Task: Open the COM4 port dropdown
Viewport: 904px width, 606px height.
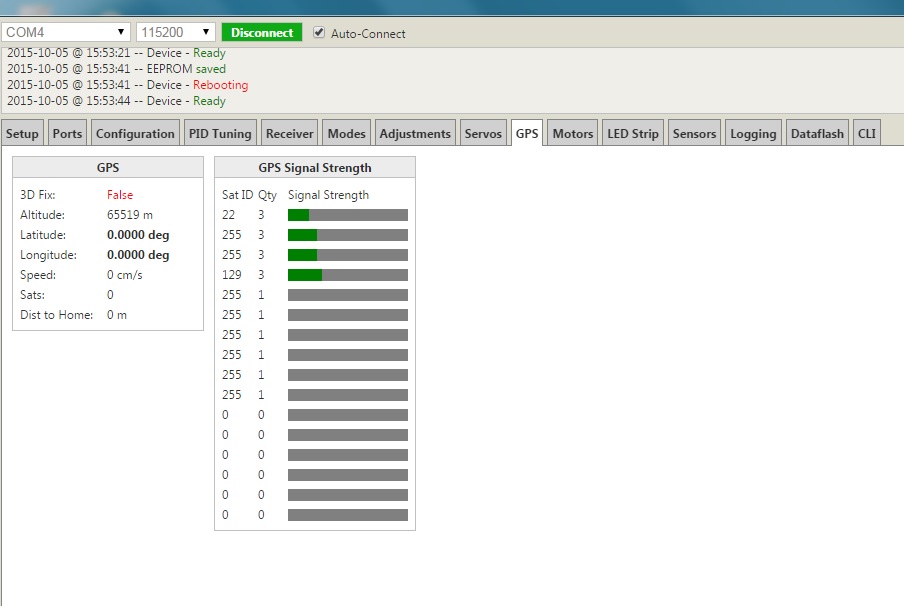Action: pos(66,32)
